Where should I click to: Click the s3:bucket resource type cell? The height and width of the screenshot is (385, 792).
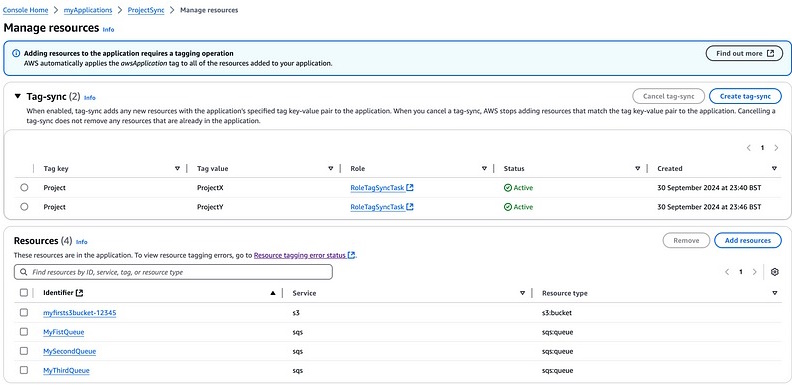(557, 313)
